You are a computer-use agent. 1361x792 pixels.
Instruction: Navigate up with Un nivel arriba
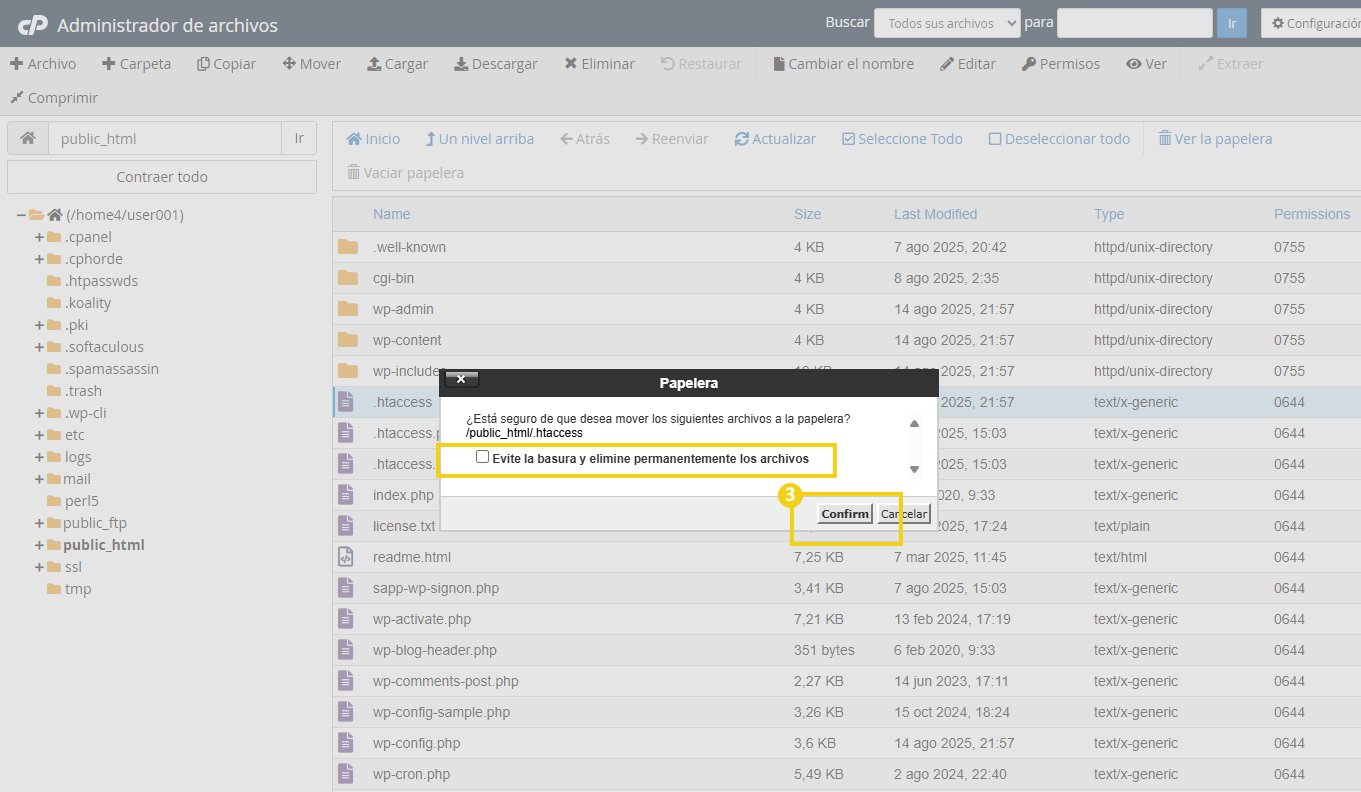(479, 139)
